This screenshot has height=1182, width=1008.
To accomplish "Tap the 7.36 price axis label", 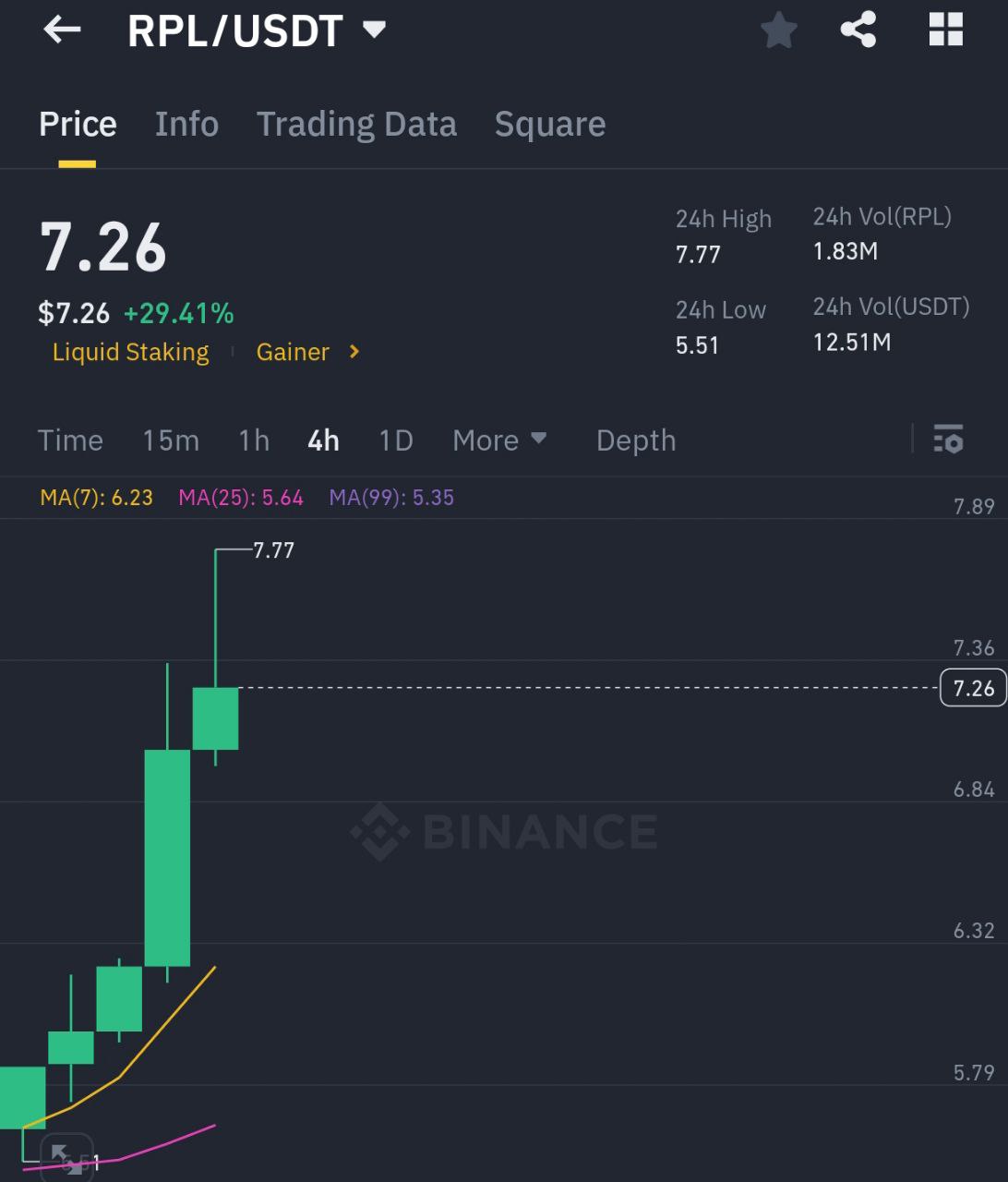I will click(x=974, y=648).
